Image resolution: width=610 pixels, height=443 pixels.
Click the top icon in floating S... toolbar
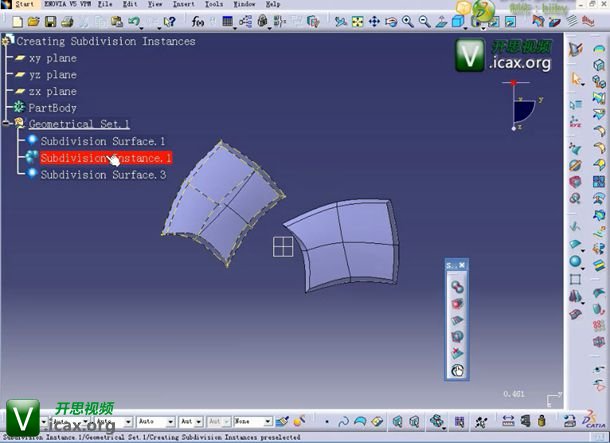coord(457,286)
